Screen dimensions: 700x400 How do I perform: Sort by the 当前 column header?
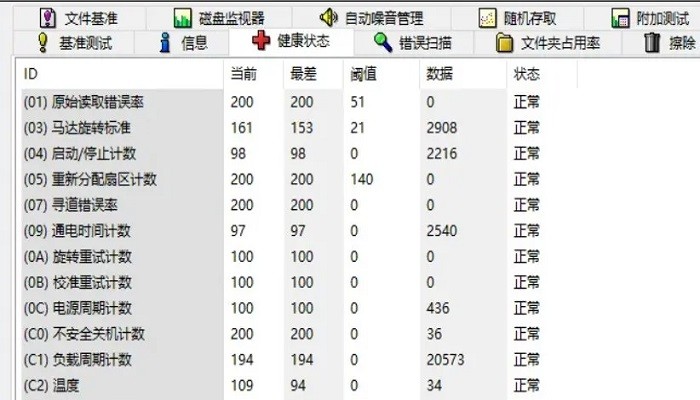click(253, 74)
